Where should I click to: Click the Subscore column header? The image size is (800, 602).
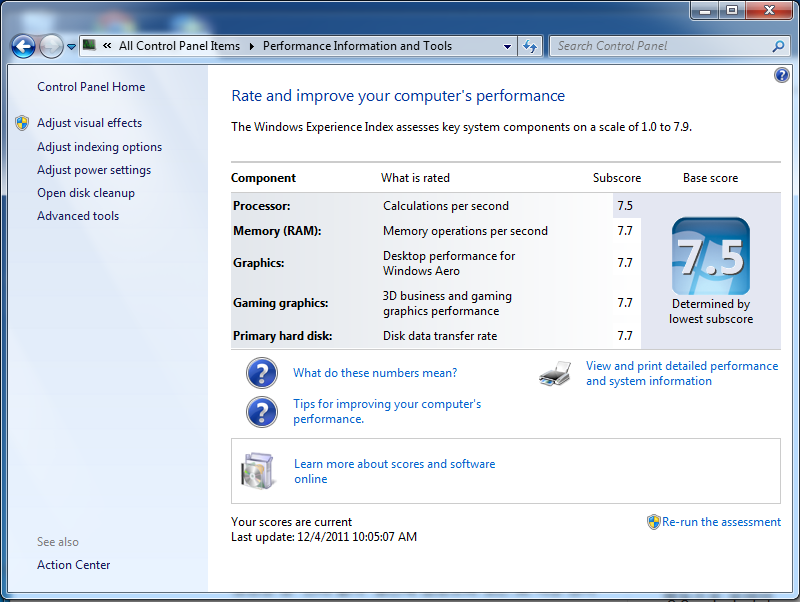click(617, 178)
